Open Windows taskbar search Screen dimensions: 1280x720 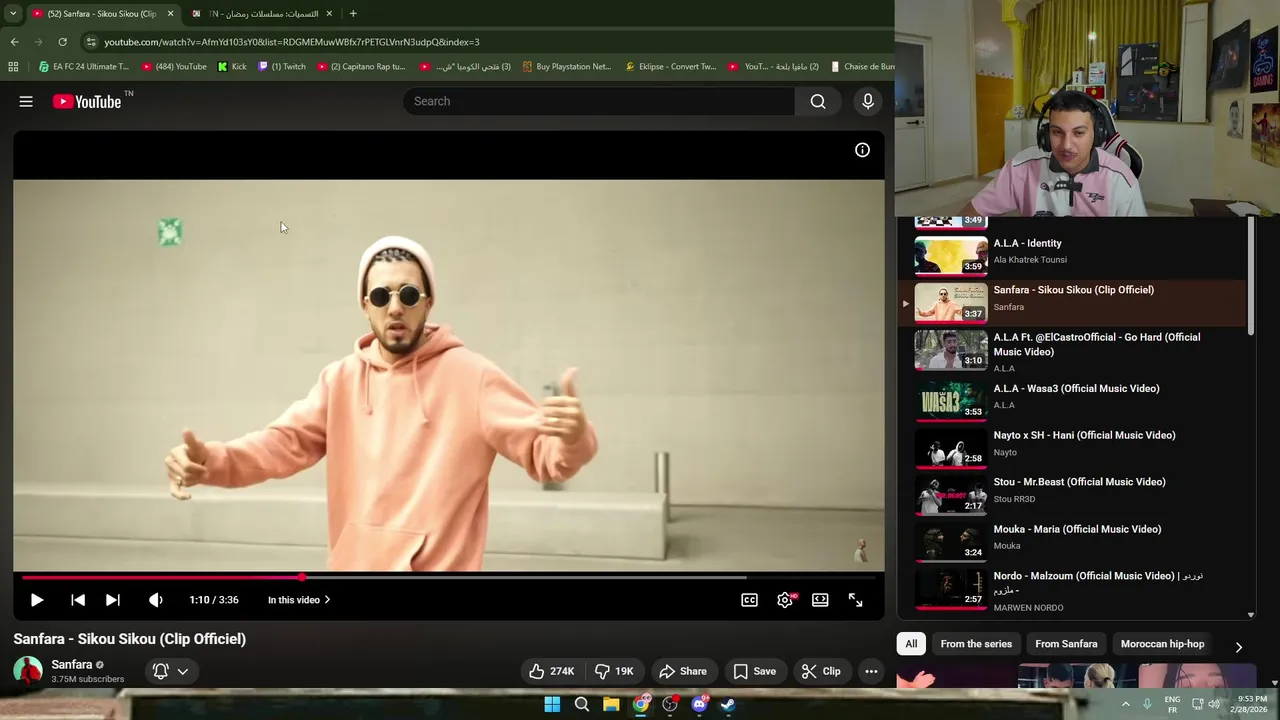pyautogui.click(x=582, y=704)
